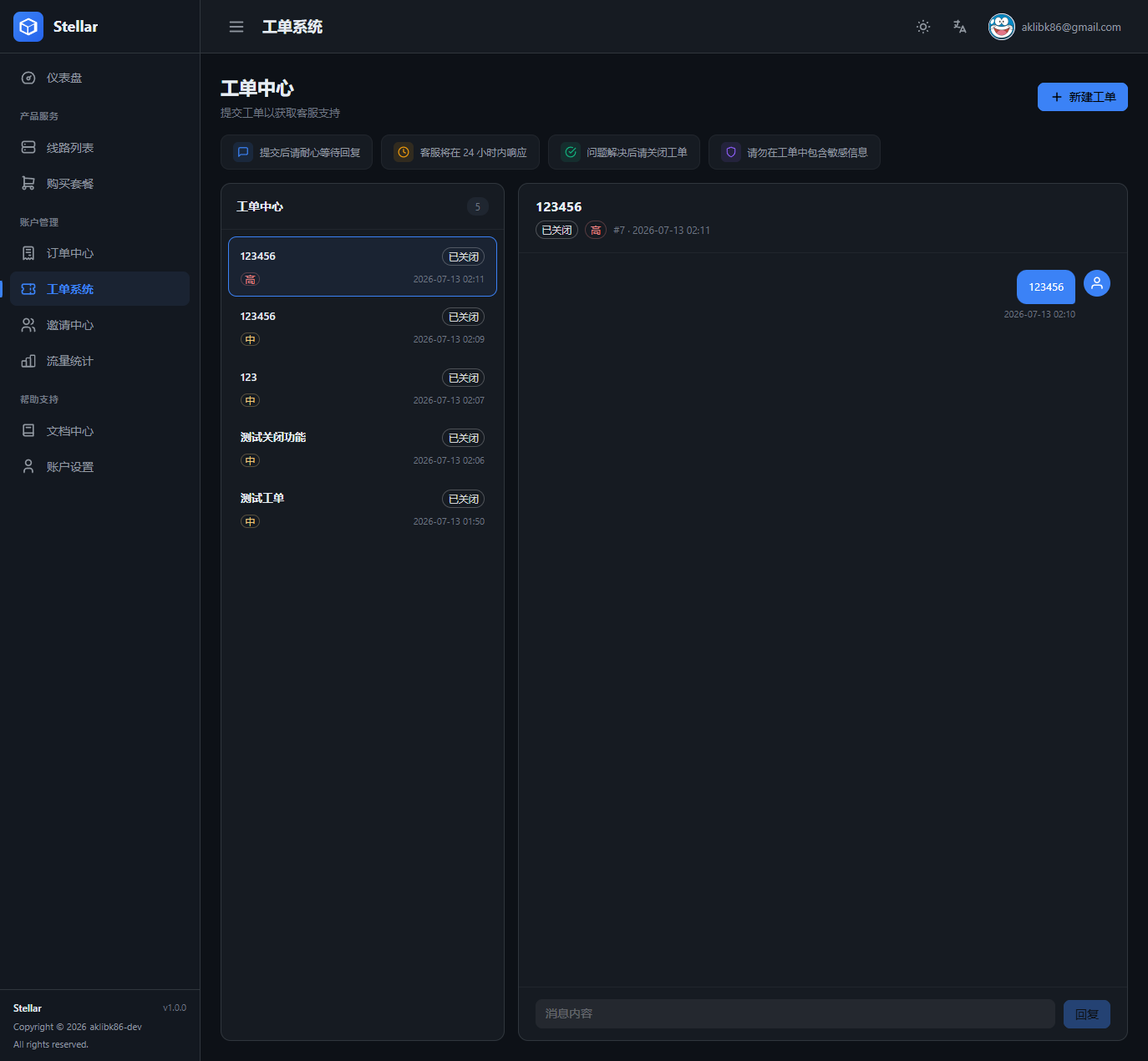Click the 订单中心 receipt icon
This screenshot has height=1061, width=1148.
coord(28,253)
